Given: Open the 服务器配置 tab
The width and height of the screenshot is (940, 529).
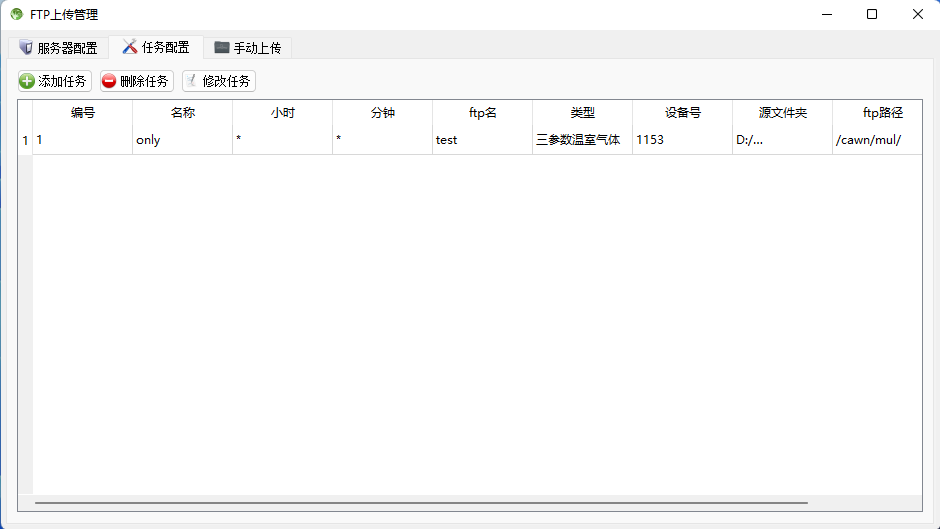Looking at the screenshot, I should coord(58,48).
